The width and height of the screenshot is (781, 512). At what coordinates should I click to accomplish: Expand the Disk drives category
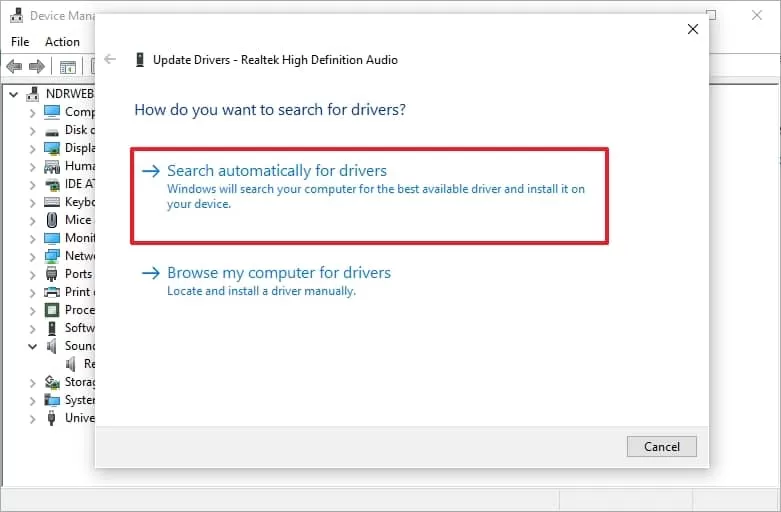pos(33,130)
